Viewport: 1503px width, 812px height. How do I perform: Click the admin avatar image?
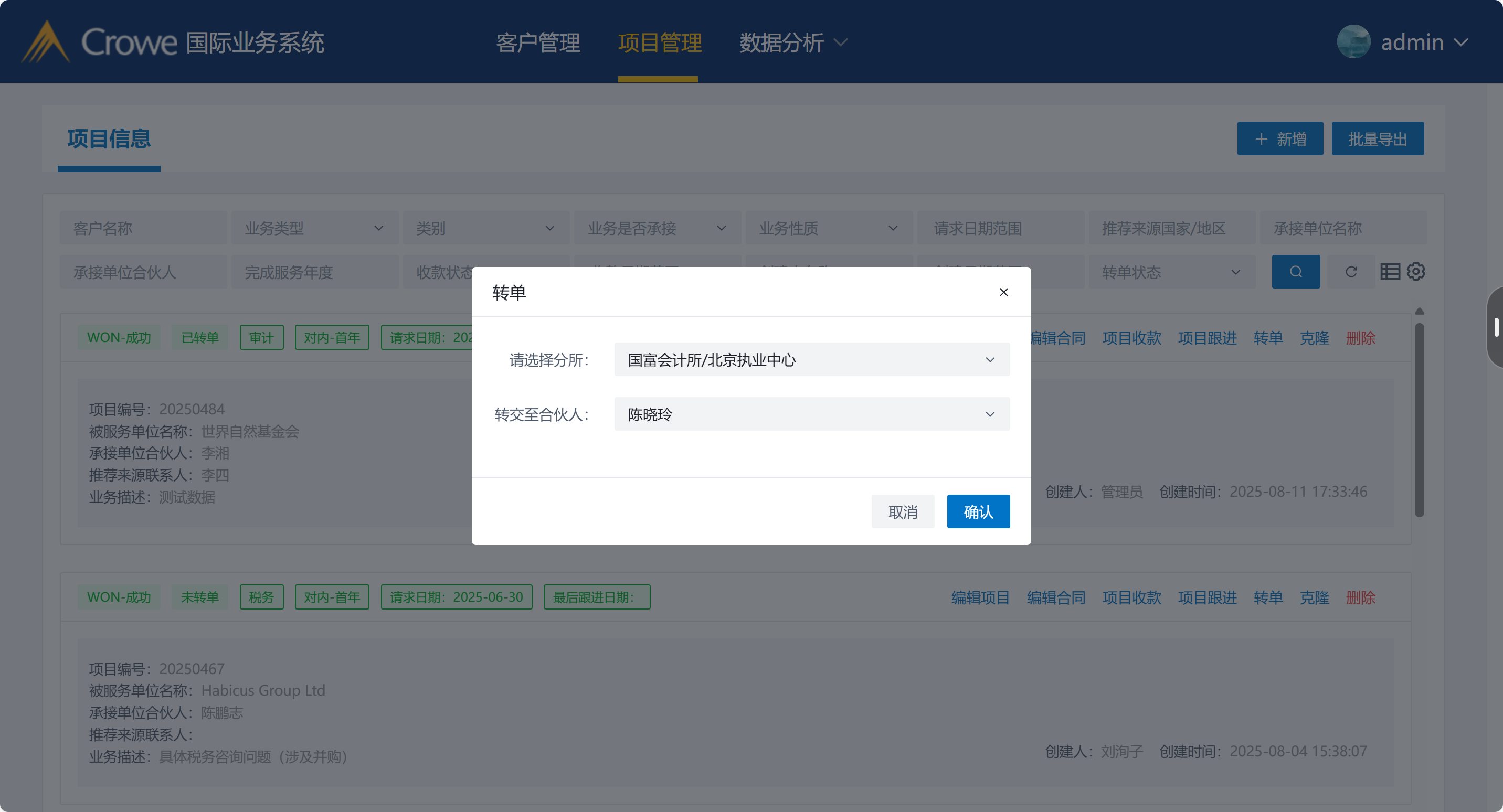(x=1353, y=42)
